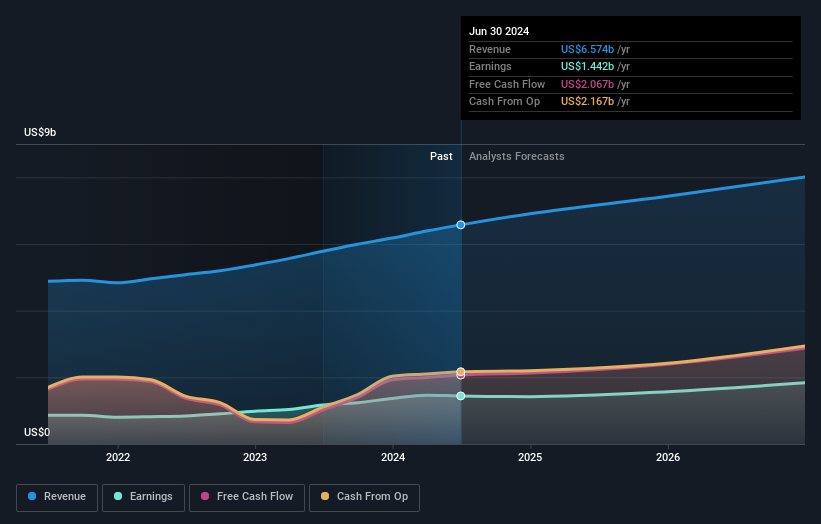Click the 2025 x-axis label
Image resolution: width=821 pixels, height=524 pixels.
click(x=530, y=457)
